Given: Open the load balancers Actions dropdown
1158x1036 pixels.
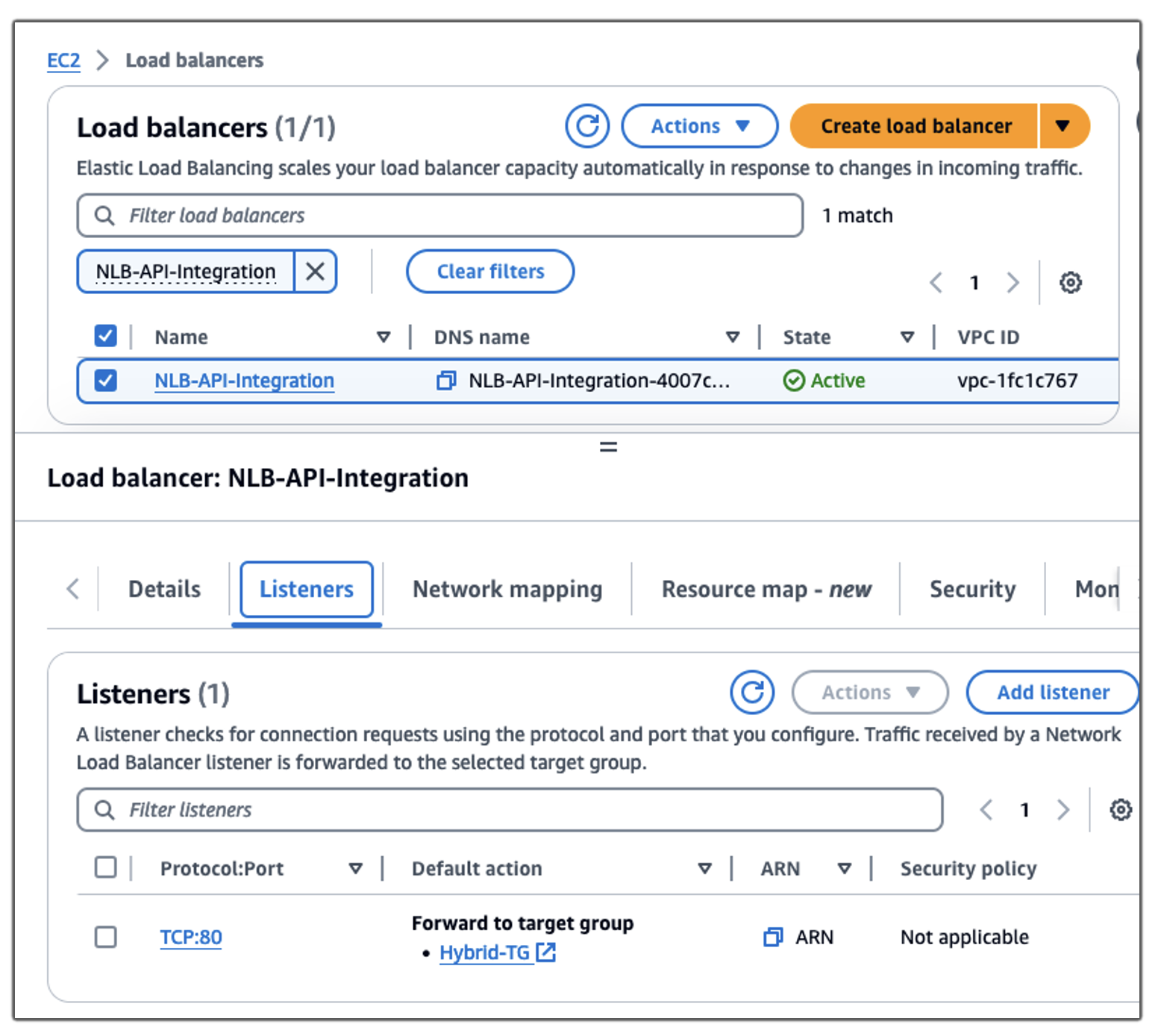Looking at the screenshot, I should 700,126.
